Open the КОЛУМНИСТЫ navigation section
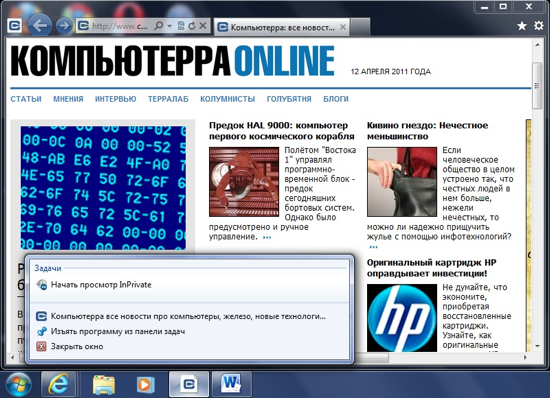550x398 pixels. point(228,99)
